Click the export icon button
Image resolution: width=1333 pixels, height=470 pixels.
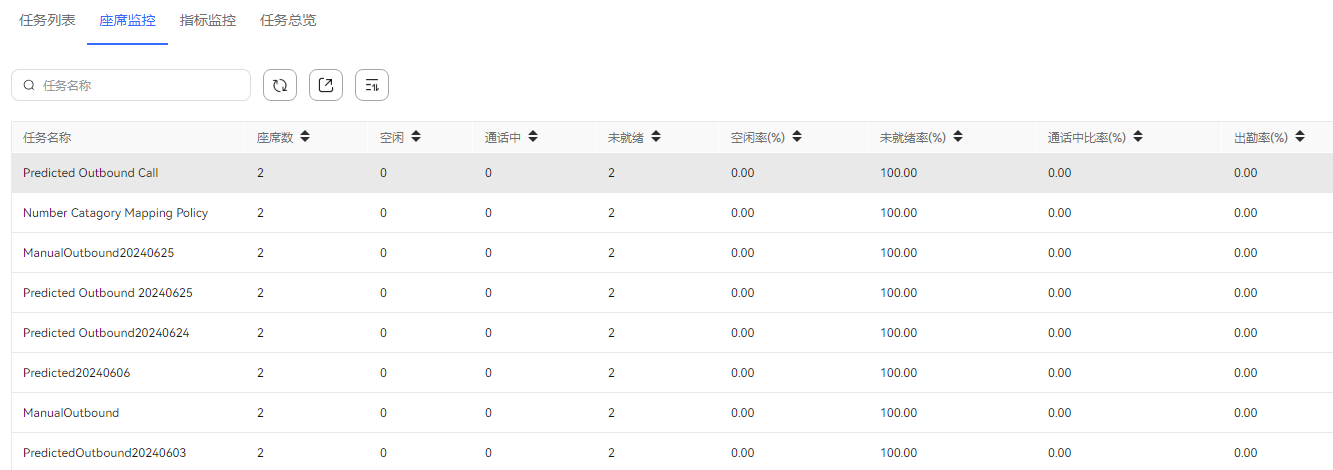326,85
